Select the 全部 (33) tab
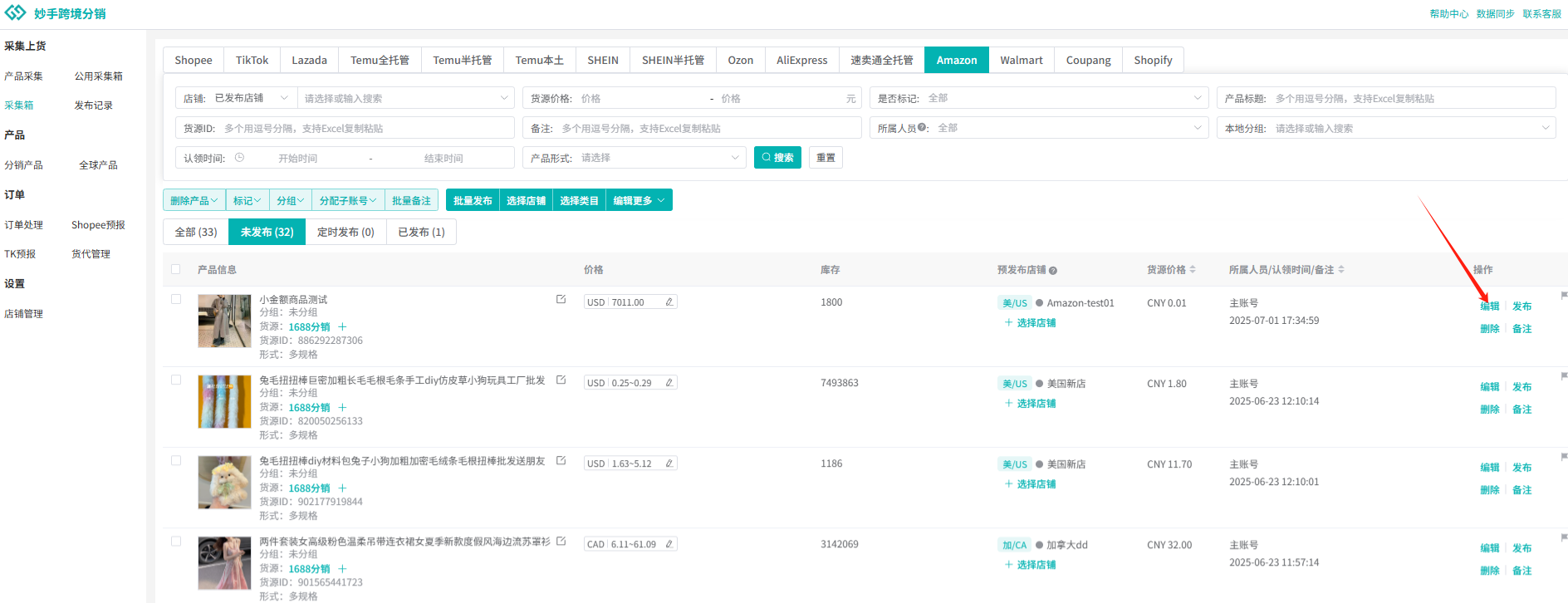 click(x=196, y=232)
